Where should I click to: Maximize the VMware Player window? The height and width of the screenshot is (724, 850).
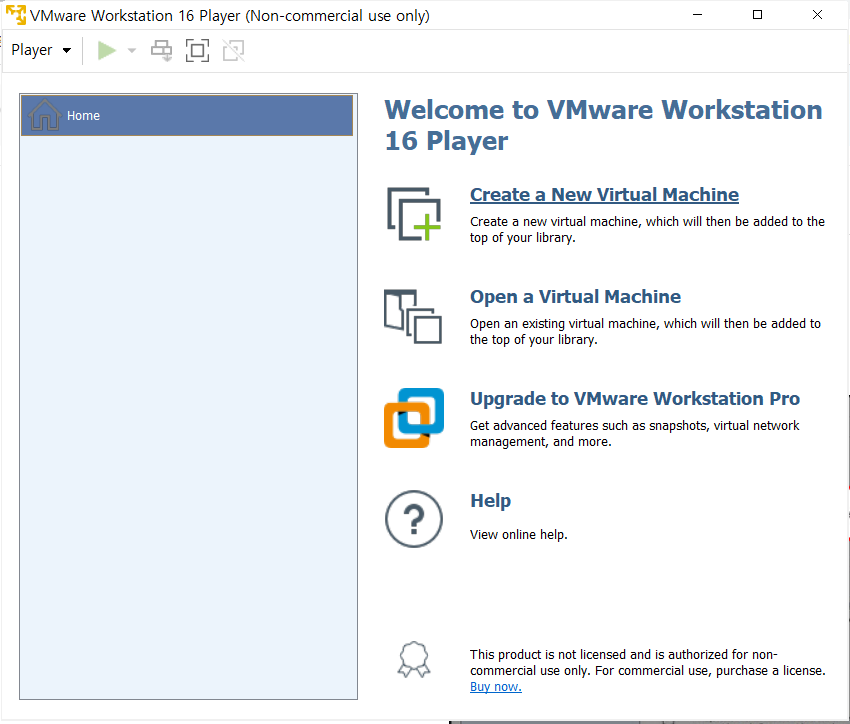(x=757, y=15)
